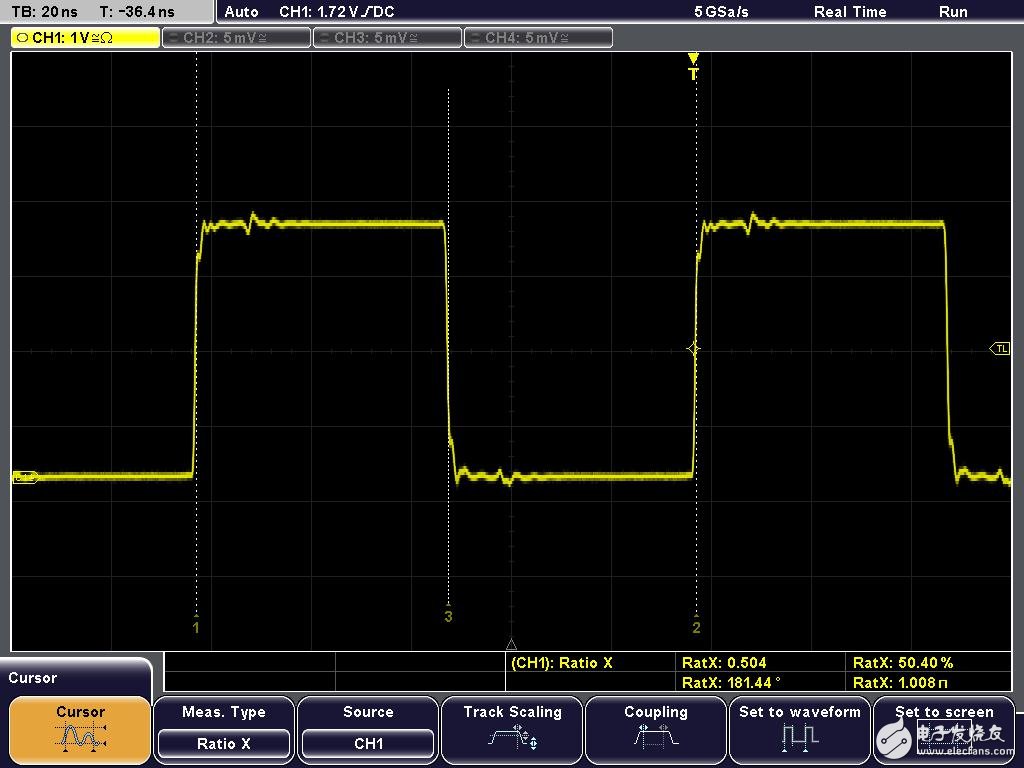Viewport: 1024px width, 768px height.
Task: Toggle the Cursor softkey on
Action: (80, 729)
